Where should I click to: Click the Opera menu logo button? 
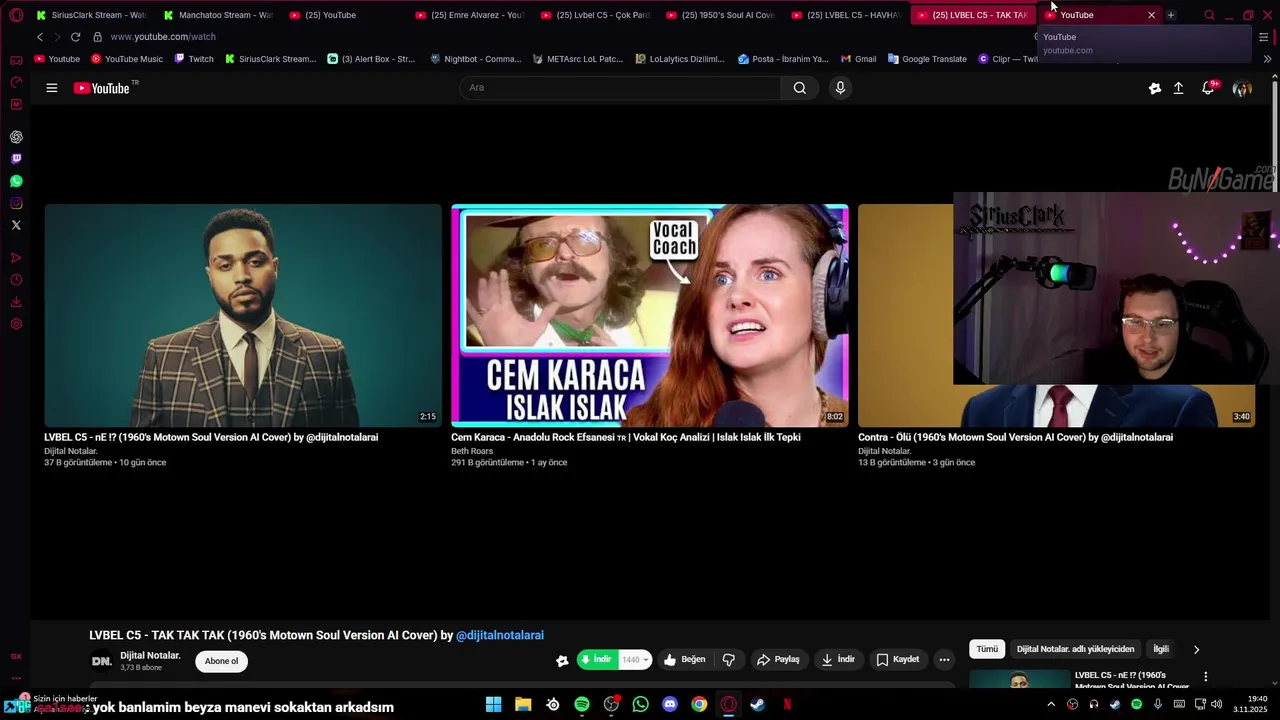point(16,15)
